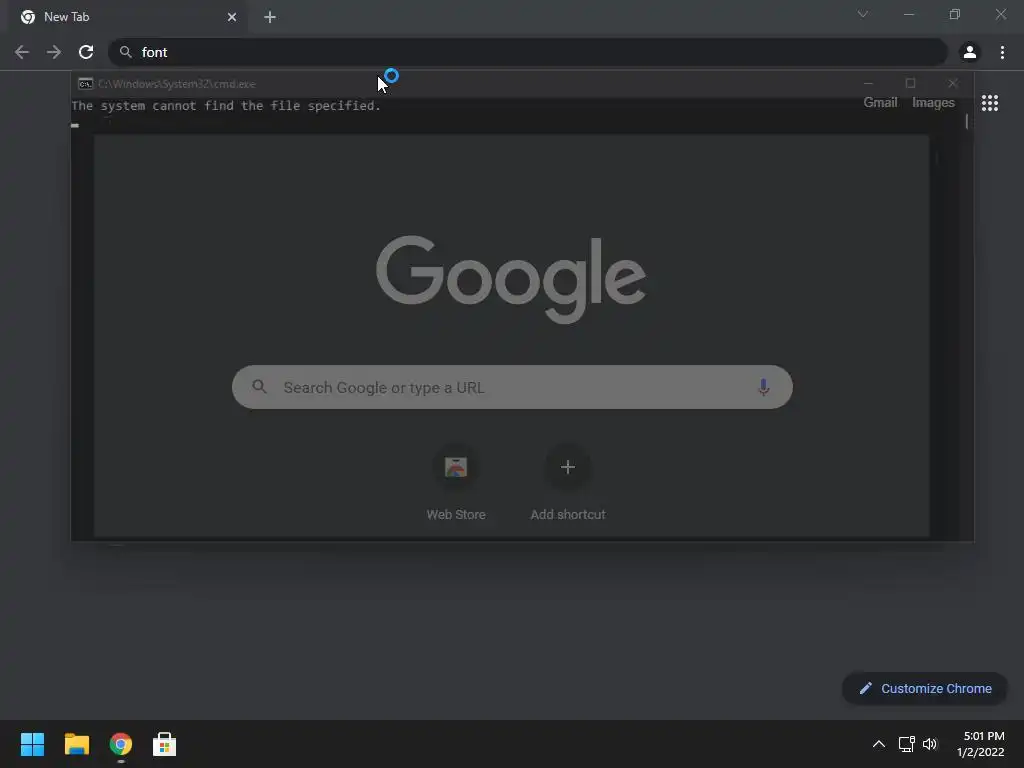Open the Google apps grid
1024x768 pixels.
click(990, 103)
